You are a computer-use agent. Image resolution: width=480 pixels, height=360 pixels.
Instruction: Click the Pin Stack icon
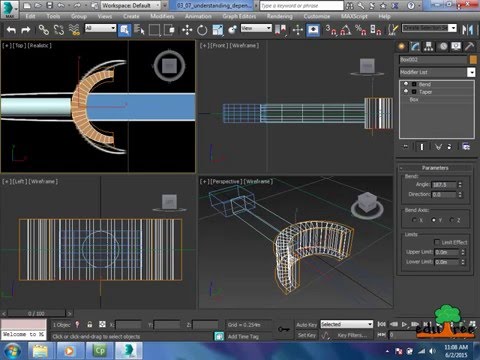pos(406,147)
